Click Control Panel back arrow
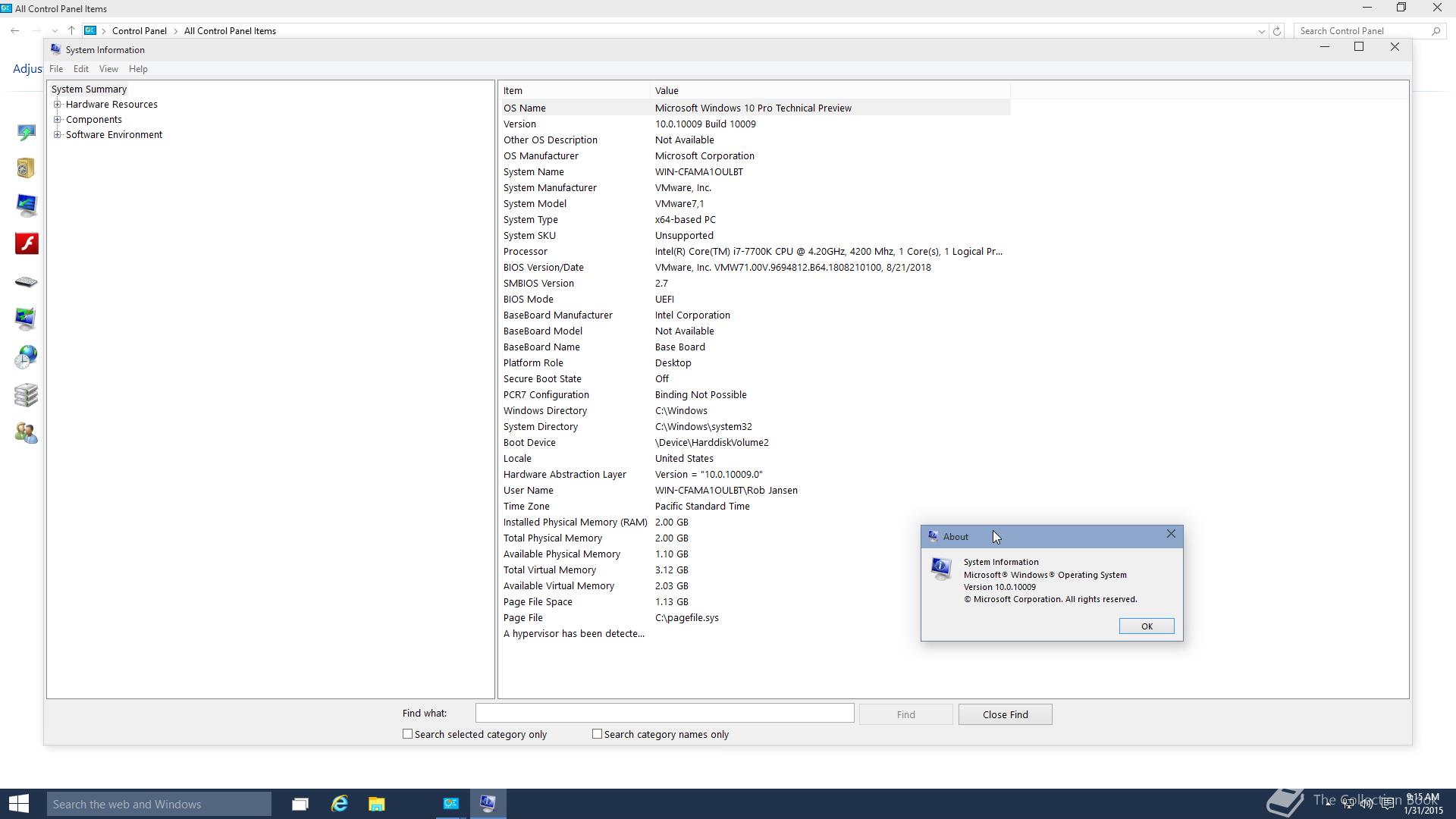 click(15, 31)
